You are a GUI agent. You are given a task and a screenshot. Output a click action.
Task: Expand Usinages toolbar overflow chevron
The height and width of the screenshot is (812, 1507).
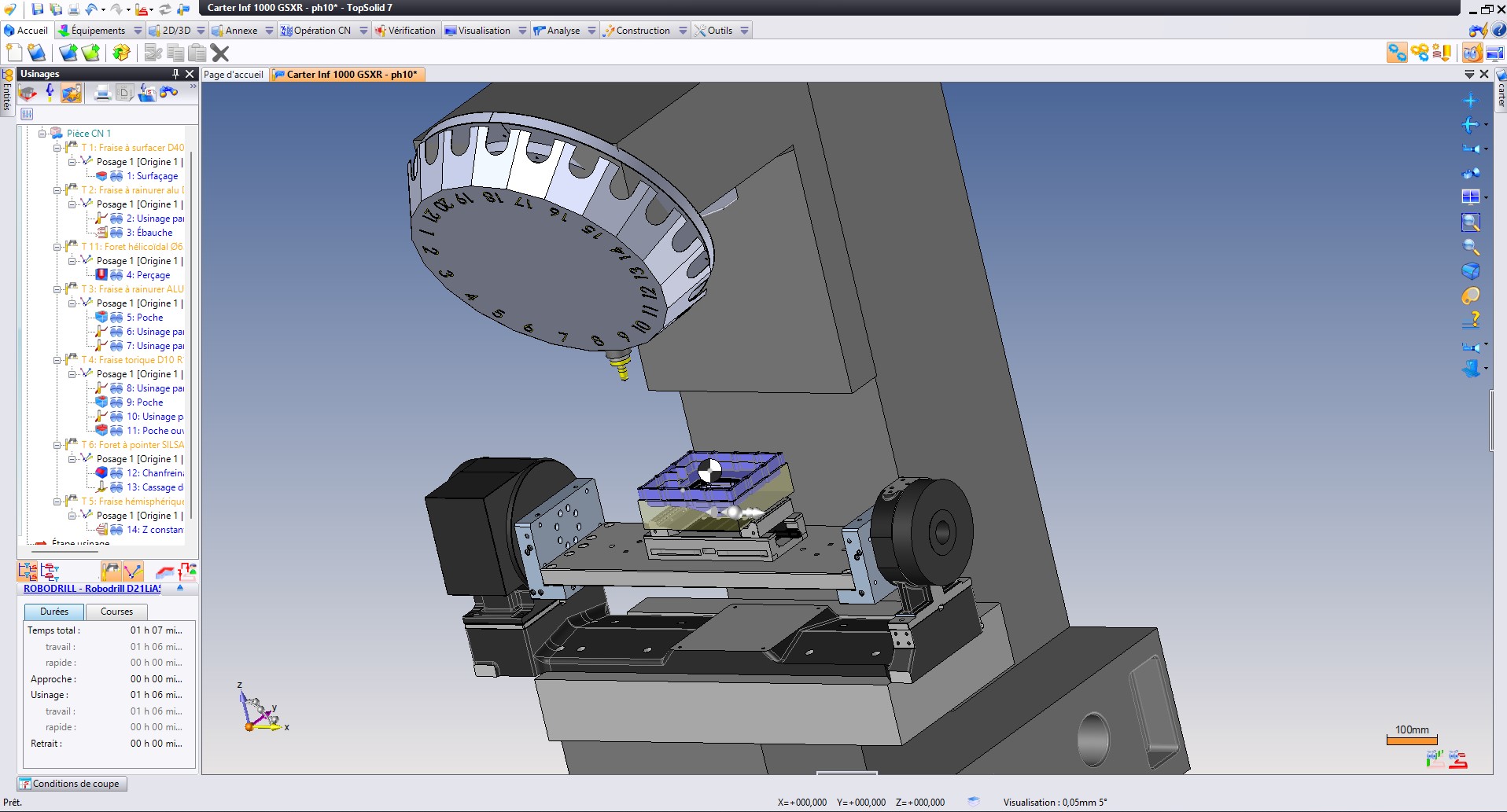[192, 87]
